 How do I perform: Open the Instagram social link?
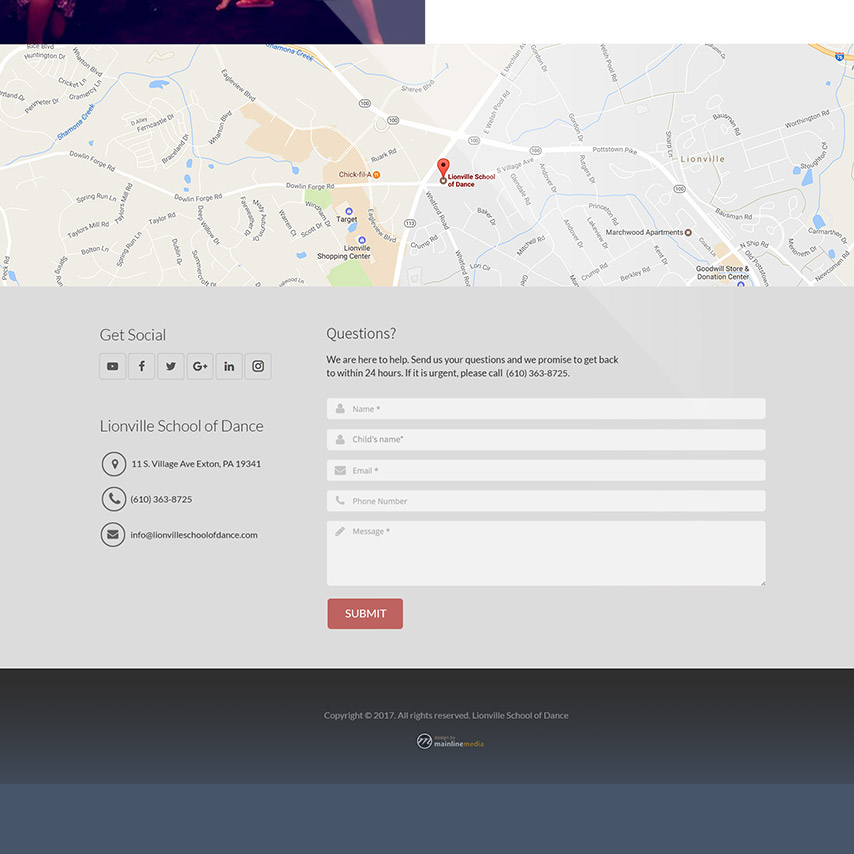(258, 366)
